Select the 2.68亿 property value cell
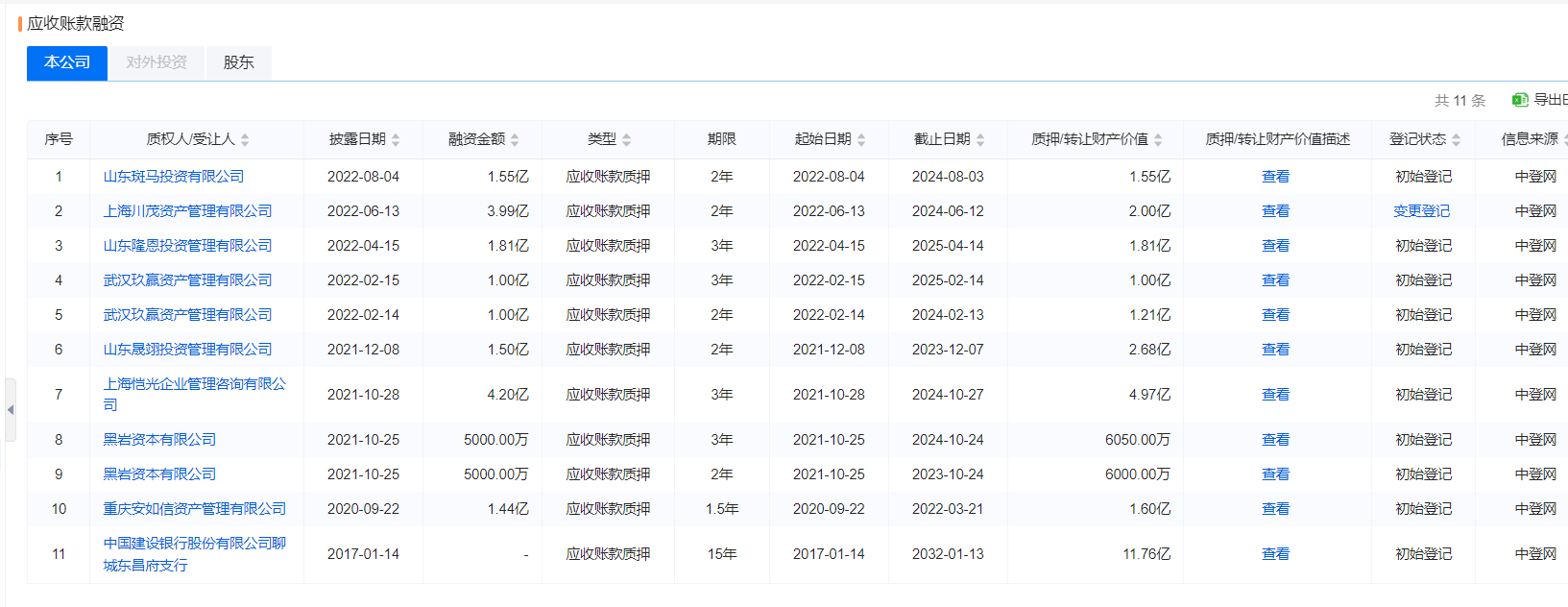Image resolution: width=1568 pixels, height=607 pixels. point(1150,350)
